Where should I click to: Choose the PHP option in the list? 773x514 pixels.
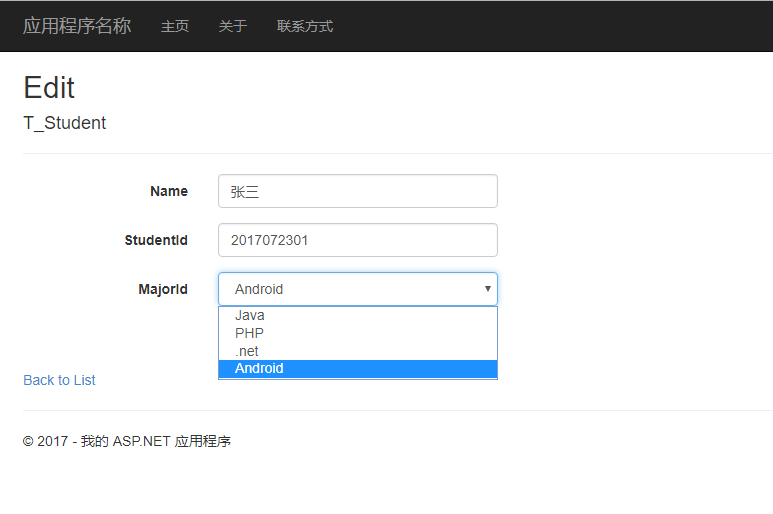tap(250, 333)
